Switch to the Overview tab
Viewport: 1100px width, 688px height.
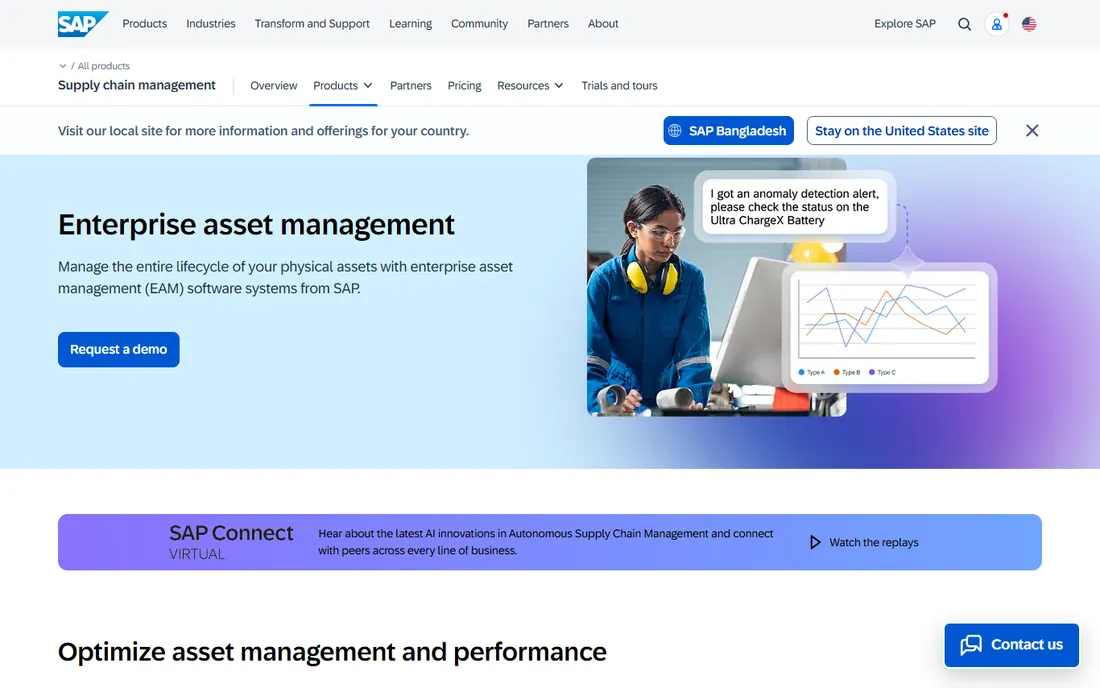(274, 86)
